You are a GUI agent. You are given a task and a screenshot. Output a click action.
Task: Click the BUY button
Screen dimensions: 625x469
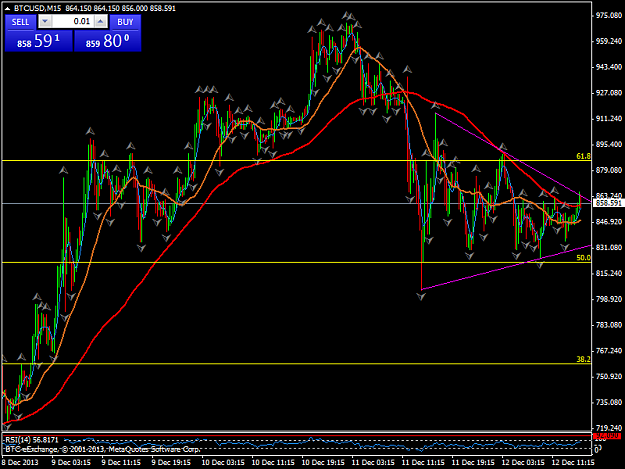(125, 22)
